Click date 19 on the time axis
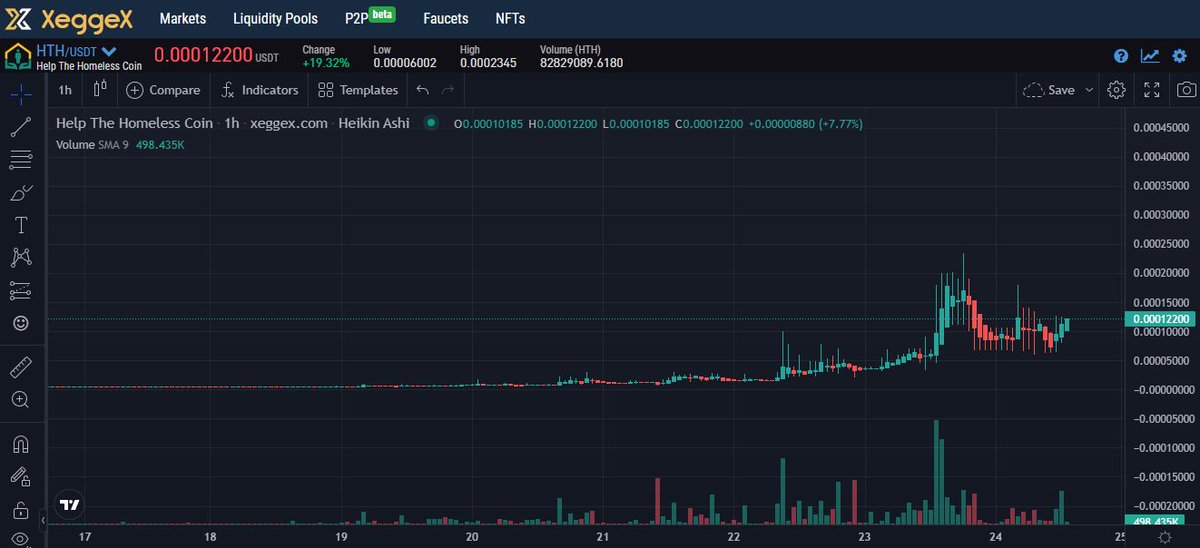The width and height of the screenshot is (1200, 548). 341,537
